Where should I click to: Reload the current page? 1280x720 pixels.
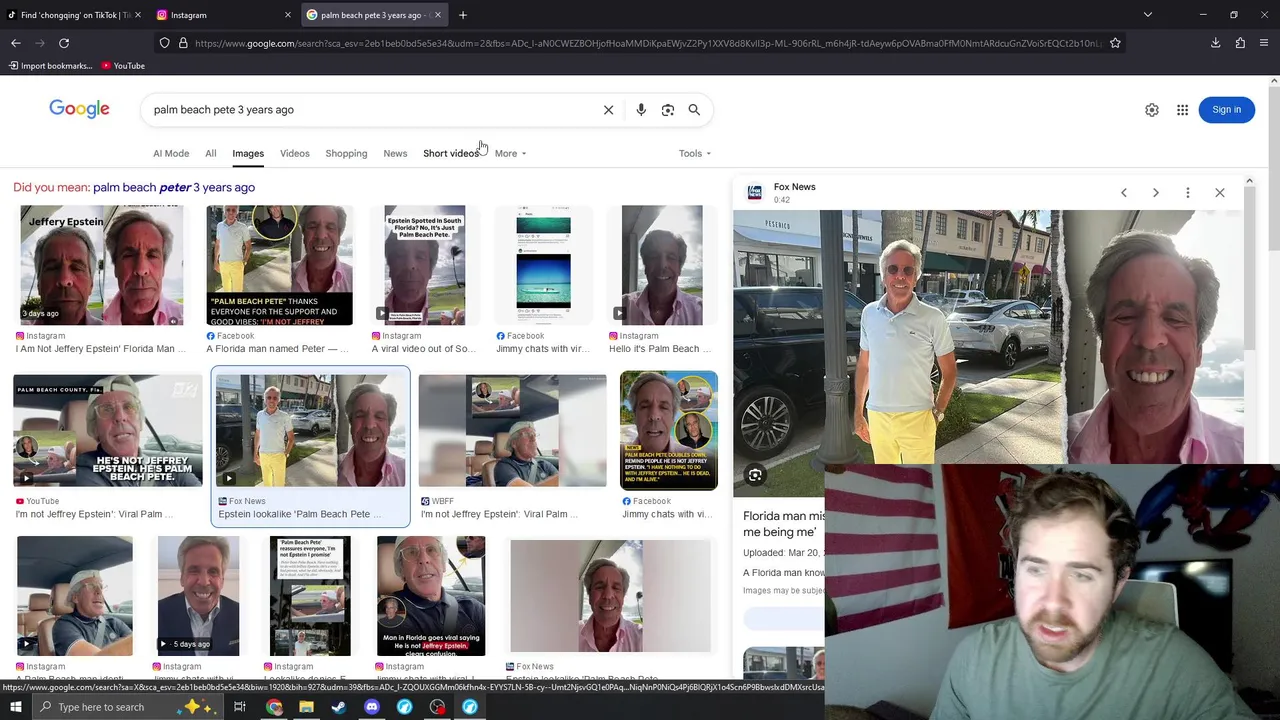(64, 43)
